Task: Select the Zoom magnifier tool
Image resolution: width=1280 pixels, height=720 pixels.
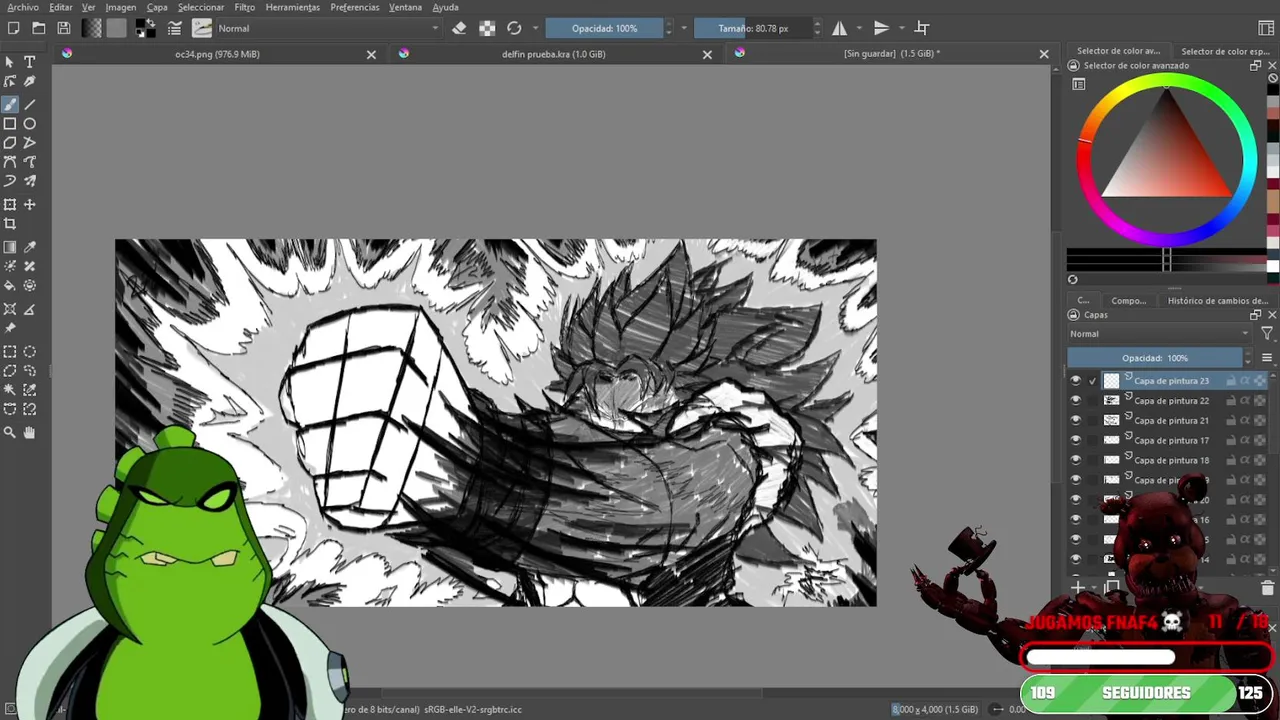Action: click(10, 432)
